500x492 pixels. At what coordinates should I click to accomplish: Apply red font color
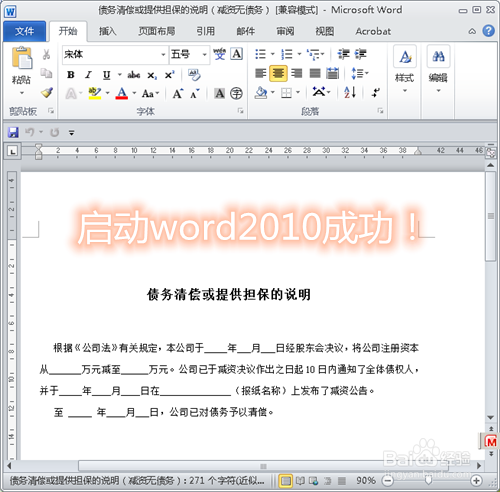(122, 93)
